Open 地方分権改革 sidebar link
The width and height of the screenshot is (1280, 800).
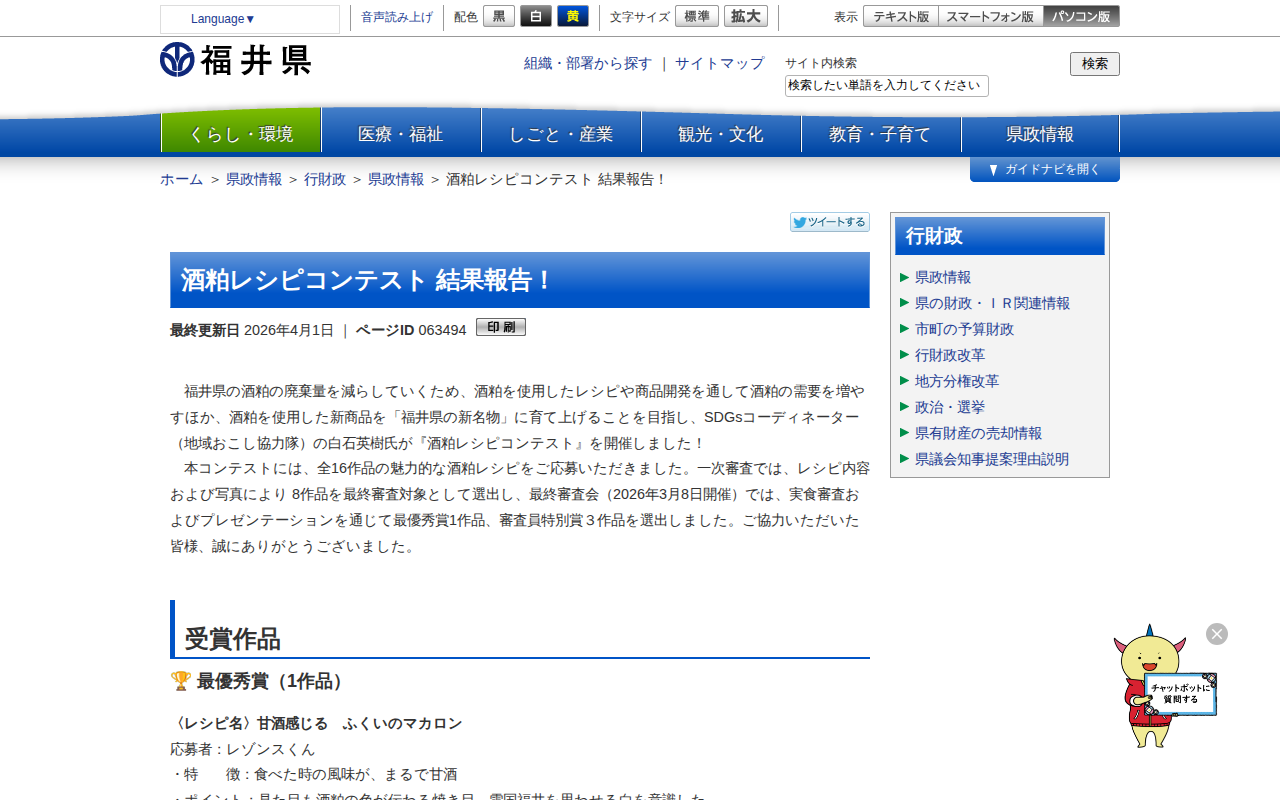tap(957, 381)
